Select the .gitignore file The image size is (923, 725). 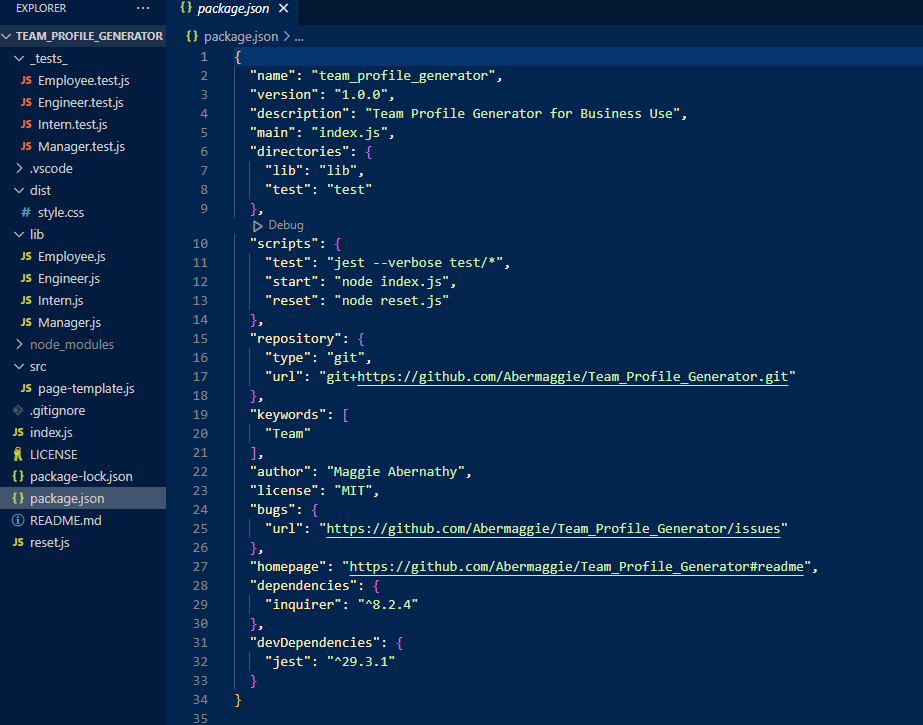click(x=56, y=410)
